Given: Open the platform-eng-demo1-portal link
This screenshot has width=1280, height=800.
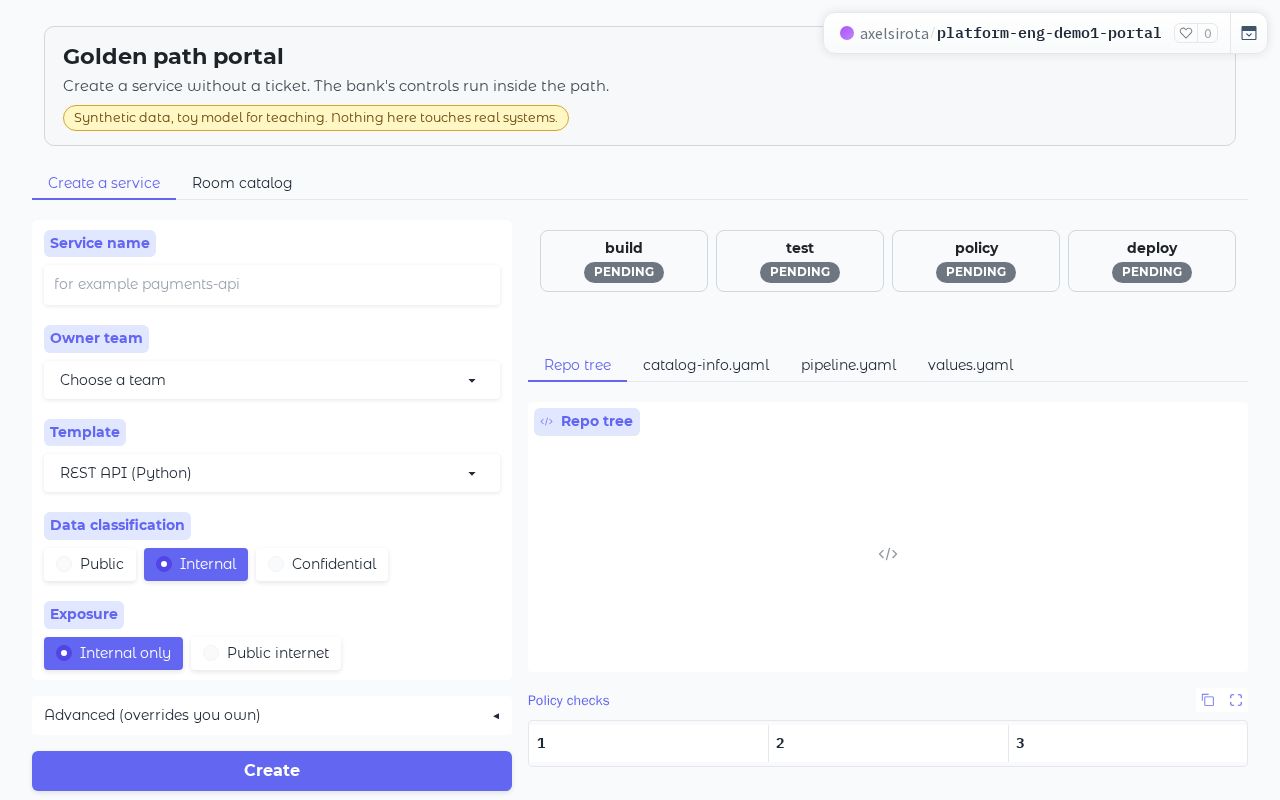Looking at the screenshot, I should [1049, 33].
